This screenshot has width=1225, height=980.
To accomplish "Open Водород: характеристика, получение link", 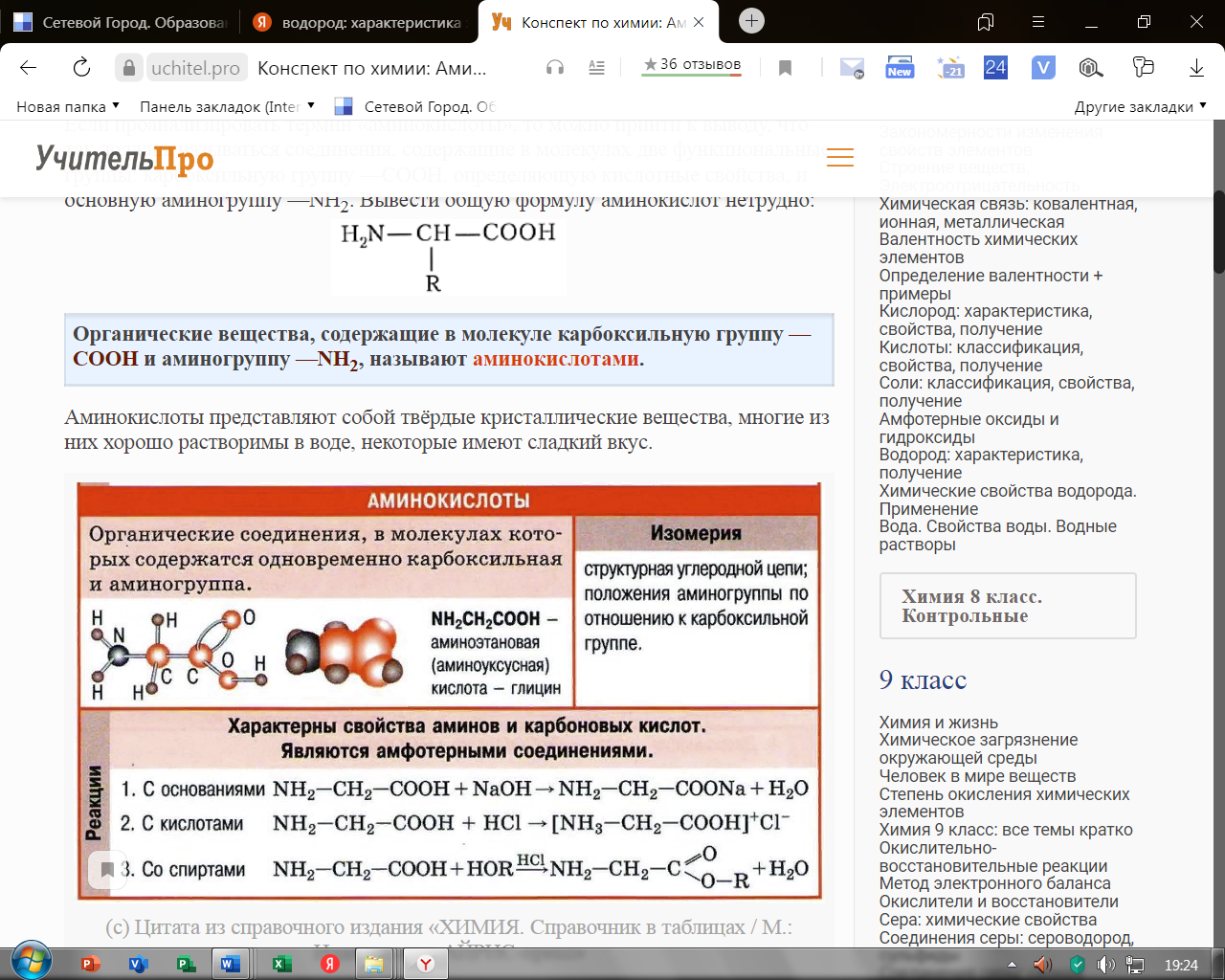I will click(x=981, y=463).
